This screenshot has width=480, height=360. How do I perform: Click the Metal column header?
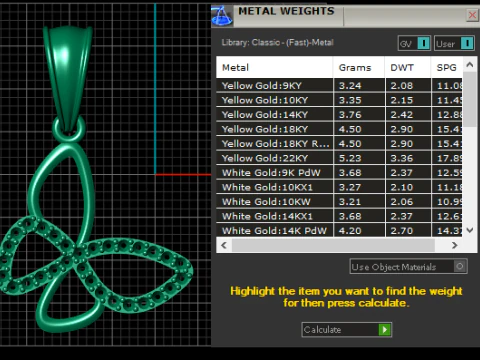(x=274, y=68)
